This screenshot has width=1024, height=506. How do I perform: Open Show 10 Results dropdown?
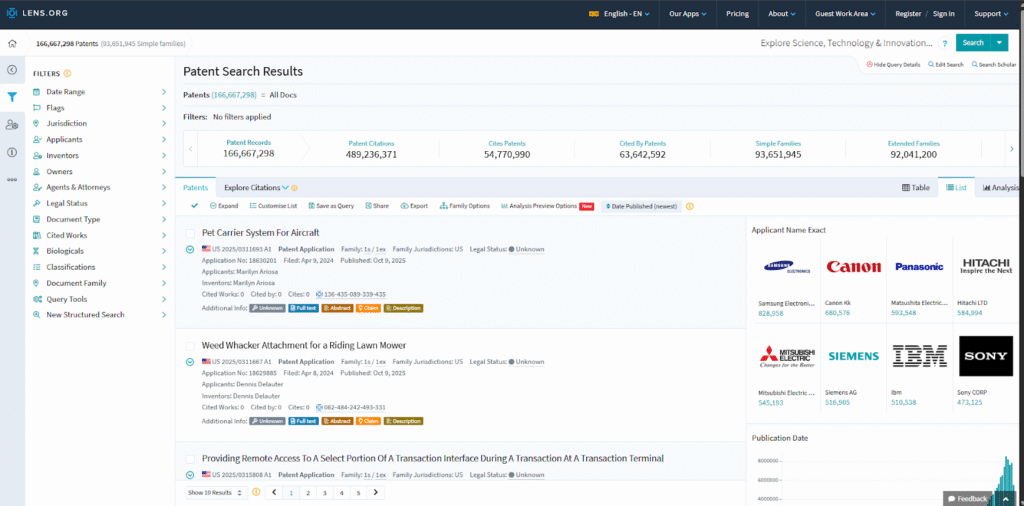click(214, 492)
